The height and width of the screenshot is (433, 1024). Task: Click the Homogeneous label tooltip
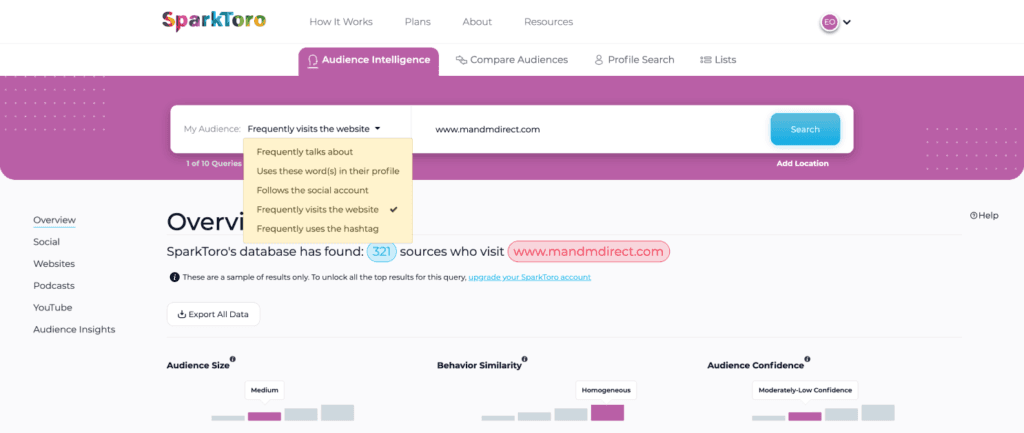click(x=607, y=390)
